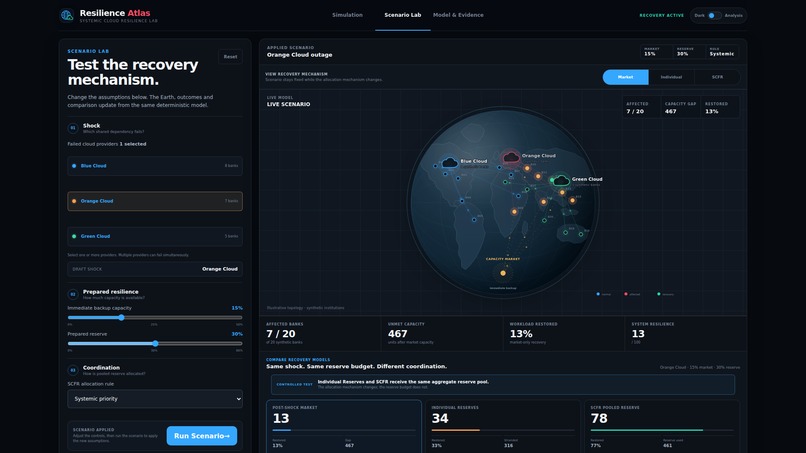The width and height of the screenshot is (806, 453).
Task: Click the '30%' prepared reserve value label
Action: click(236, 334)
